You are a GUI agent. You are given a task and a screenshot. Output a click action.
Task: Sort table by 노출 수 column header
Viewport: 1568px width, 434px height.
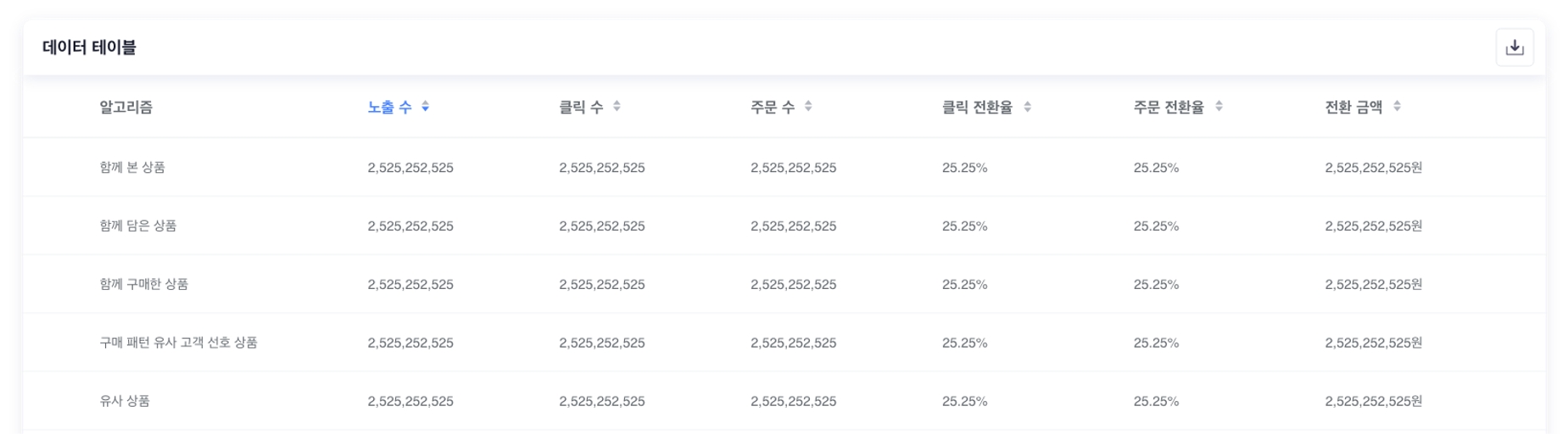pos(389,107)
